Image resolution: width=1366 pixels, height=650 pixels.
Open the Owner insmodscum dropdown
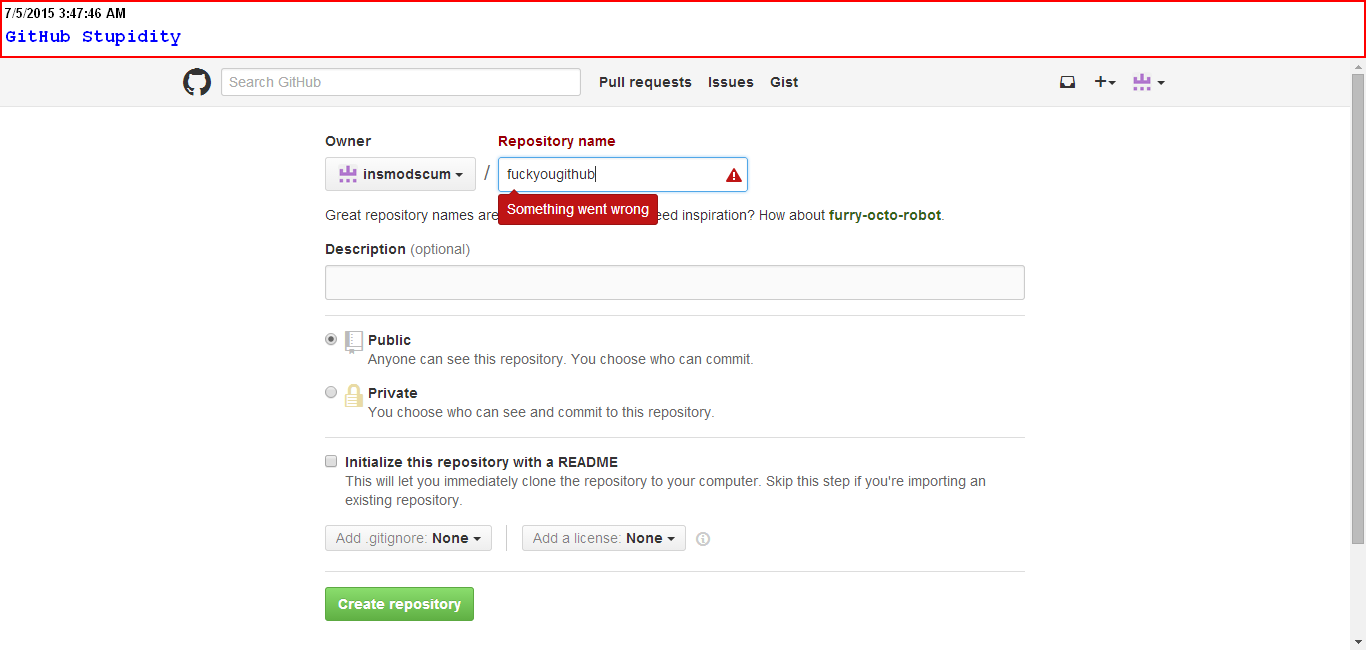(x=400, y=174)
